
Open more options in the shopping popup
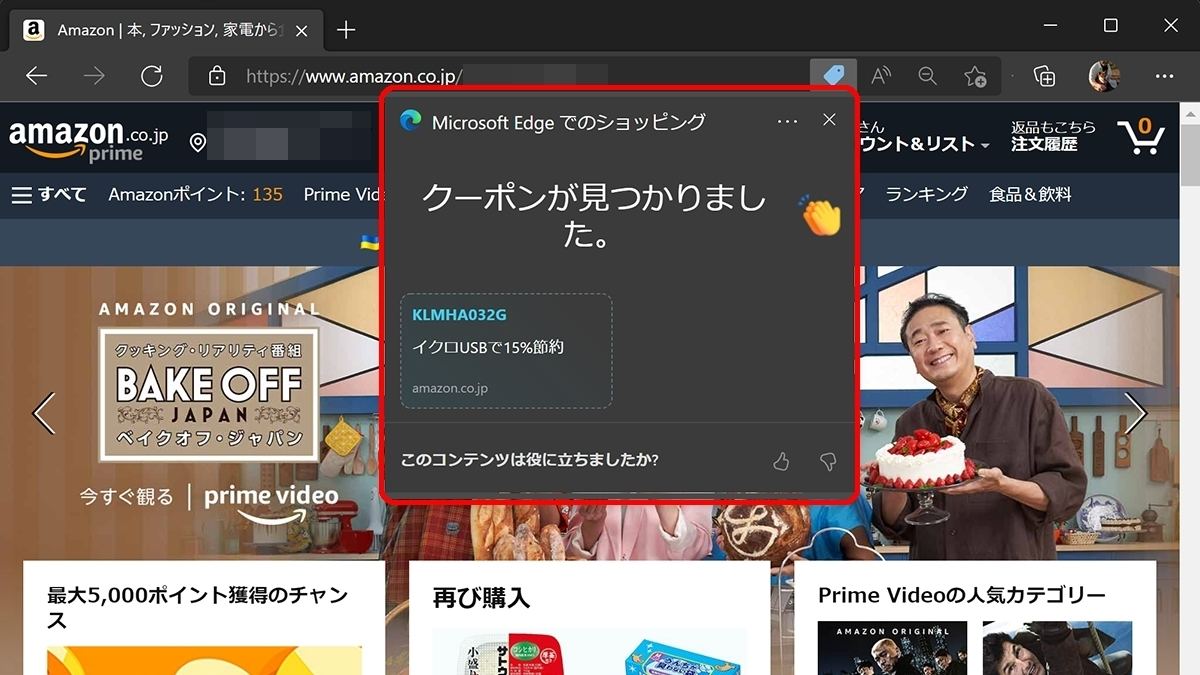(x=788, y=121)
